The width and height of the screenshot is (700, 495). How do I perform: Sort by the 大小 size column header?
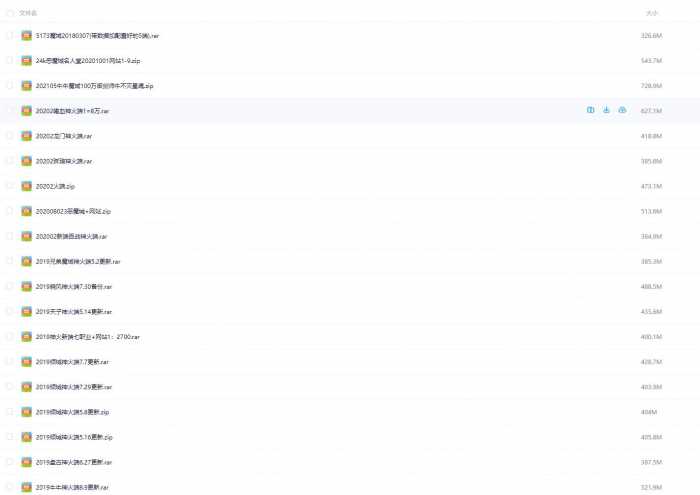pos(651,13)
